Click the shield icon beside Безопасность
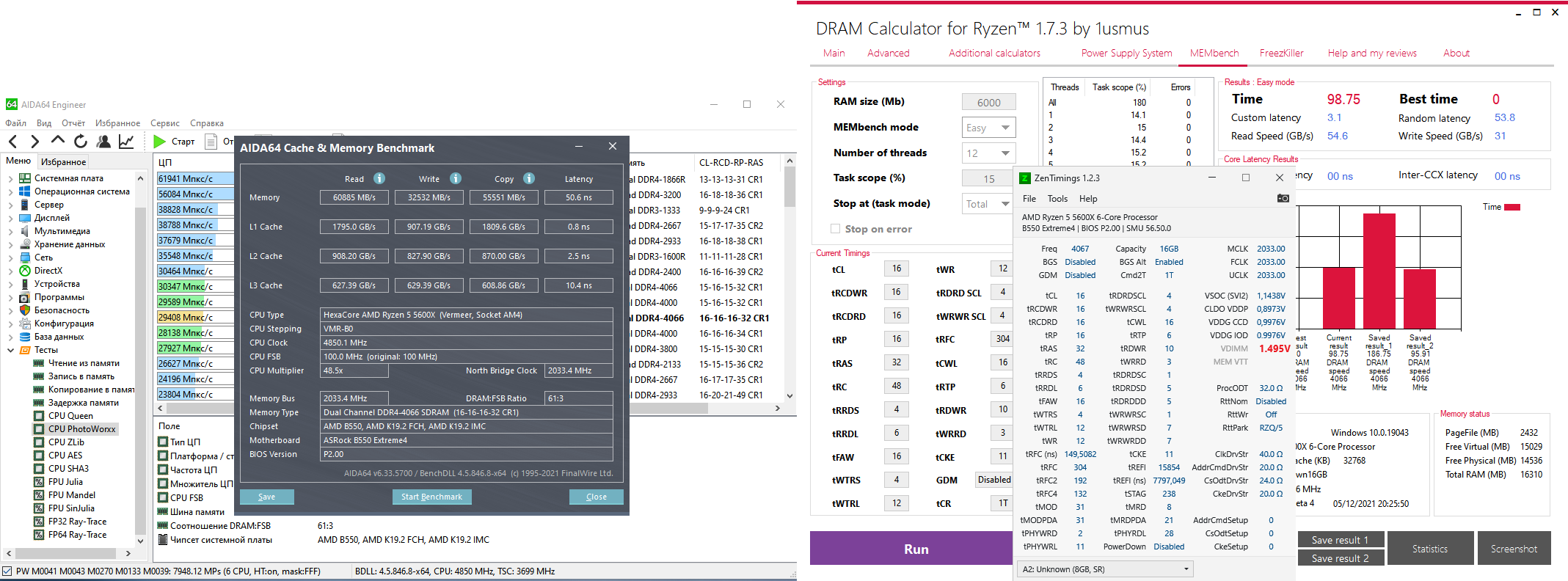The height and width of the screenshot is (581, 1568). pyautogui.click(x=25, y=310)
